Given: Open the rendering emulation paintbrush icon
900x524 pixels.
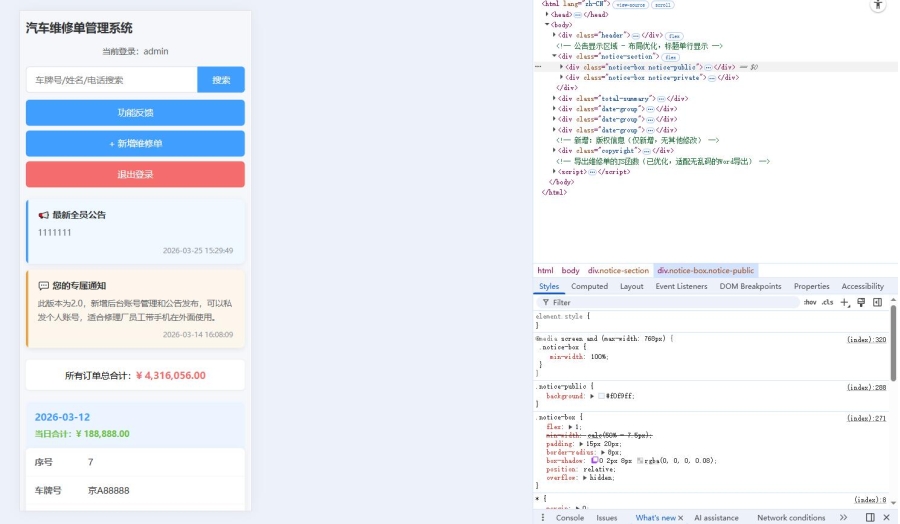Looking at the screenshot, I should coord(861,302).
